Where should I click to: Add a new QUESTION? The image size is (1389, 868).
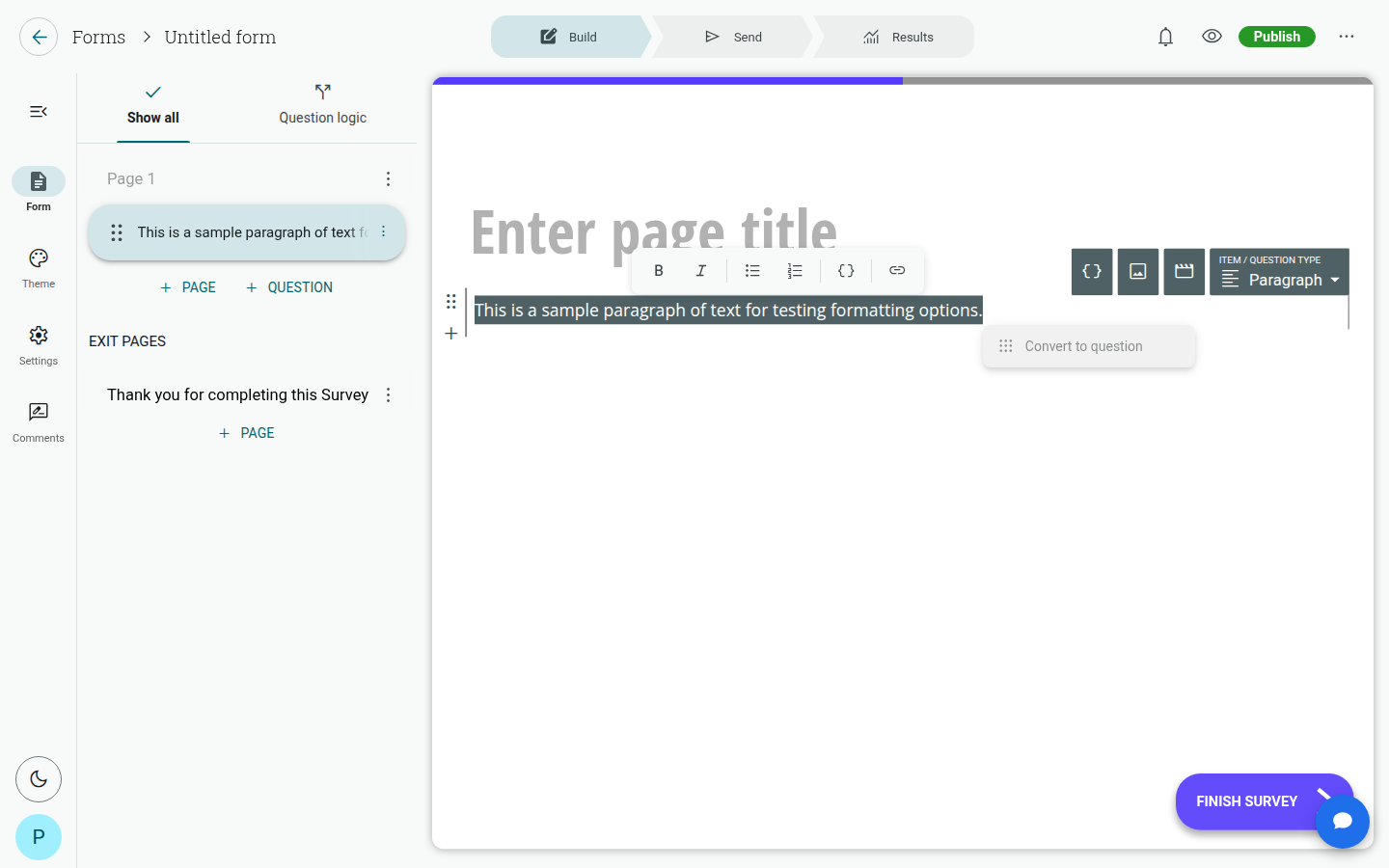click(289, 287)
